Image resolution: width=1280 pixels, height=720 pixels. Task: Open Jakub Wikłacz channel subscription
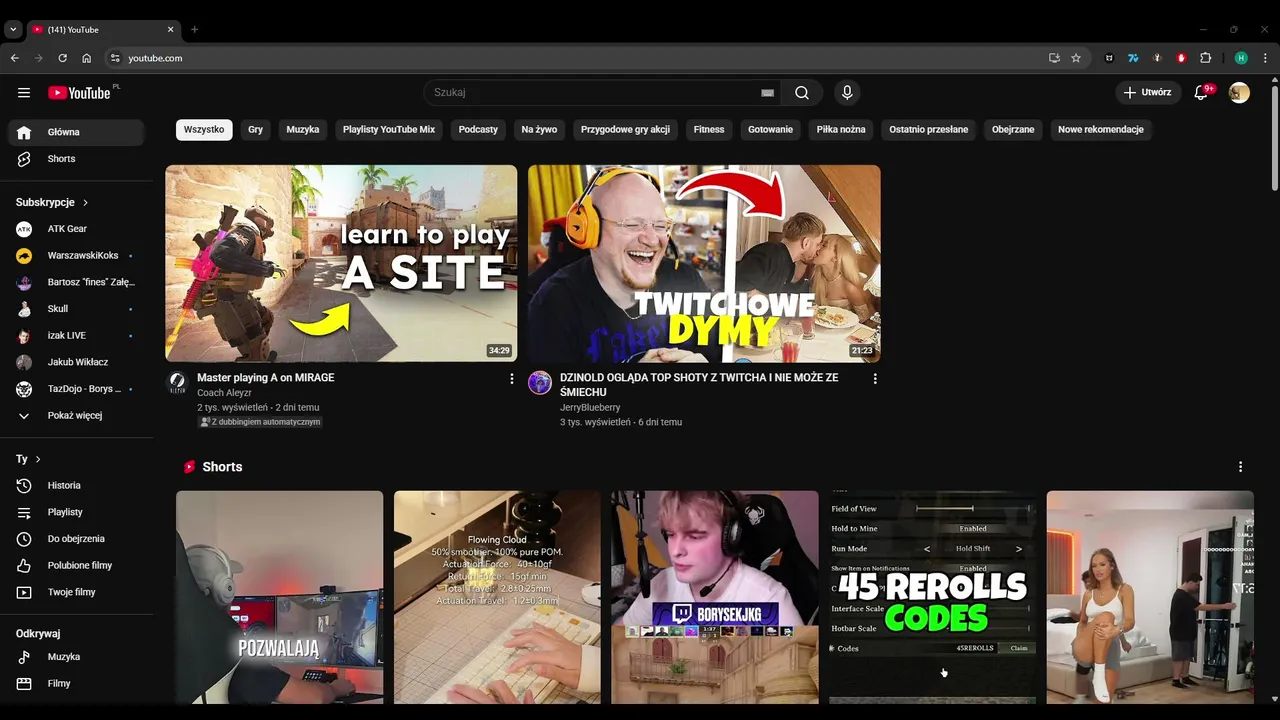(x=76, y=362)
